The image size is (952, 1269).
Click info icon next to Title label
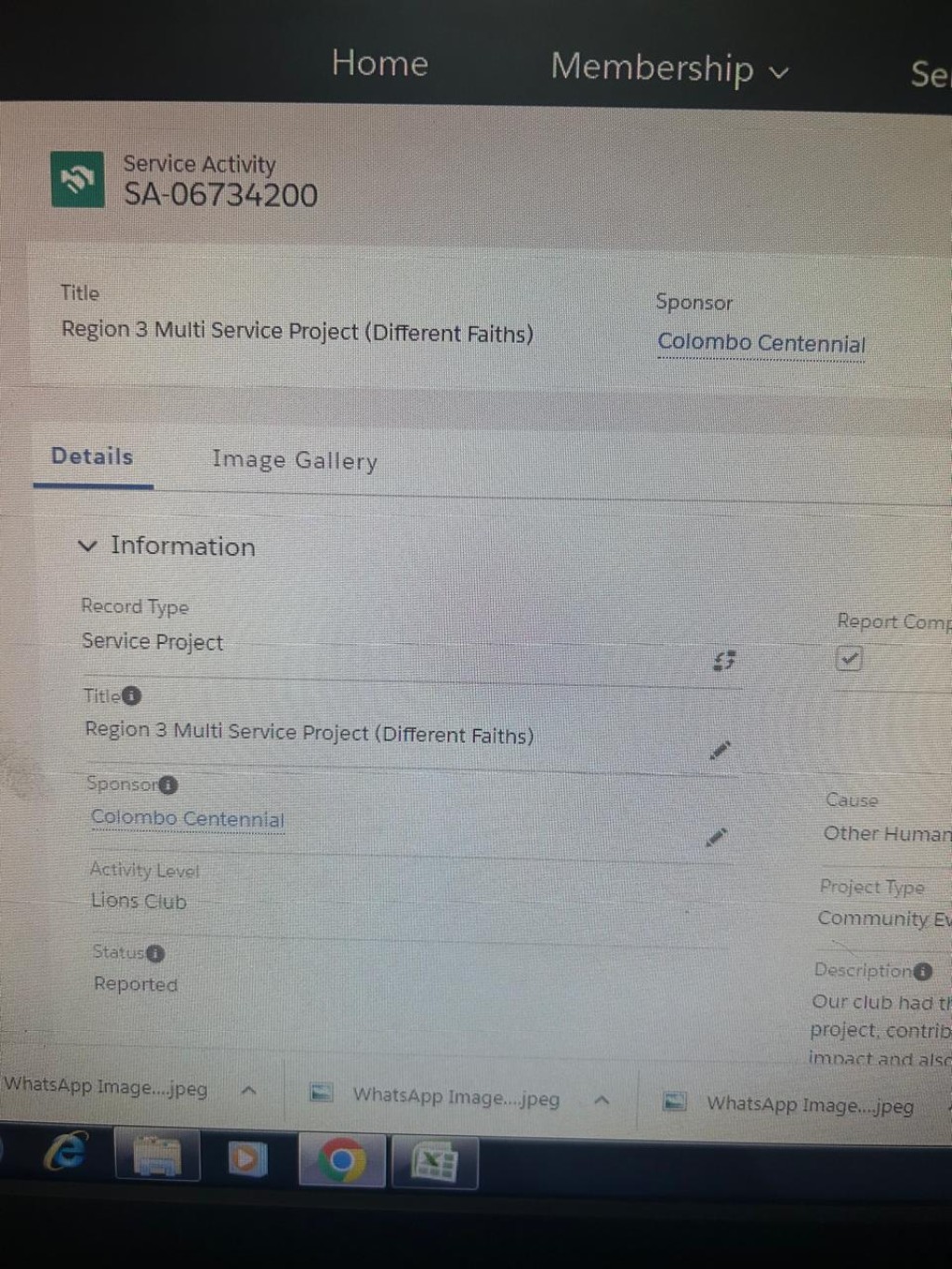[x=132, y=695]
